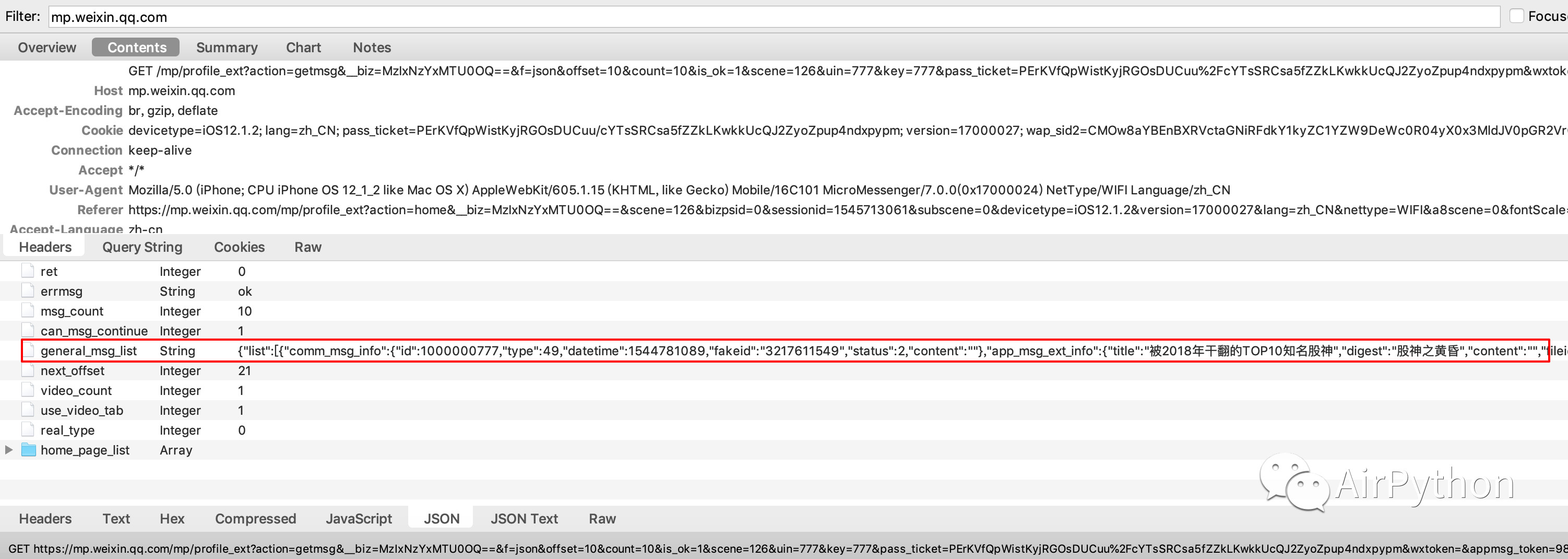Click the GET /mp/profile_ext request line
Viewport: 1568px width, 559px height.
click(x=848, y=71)
